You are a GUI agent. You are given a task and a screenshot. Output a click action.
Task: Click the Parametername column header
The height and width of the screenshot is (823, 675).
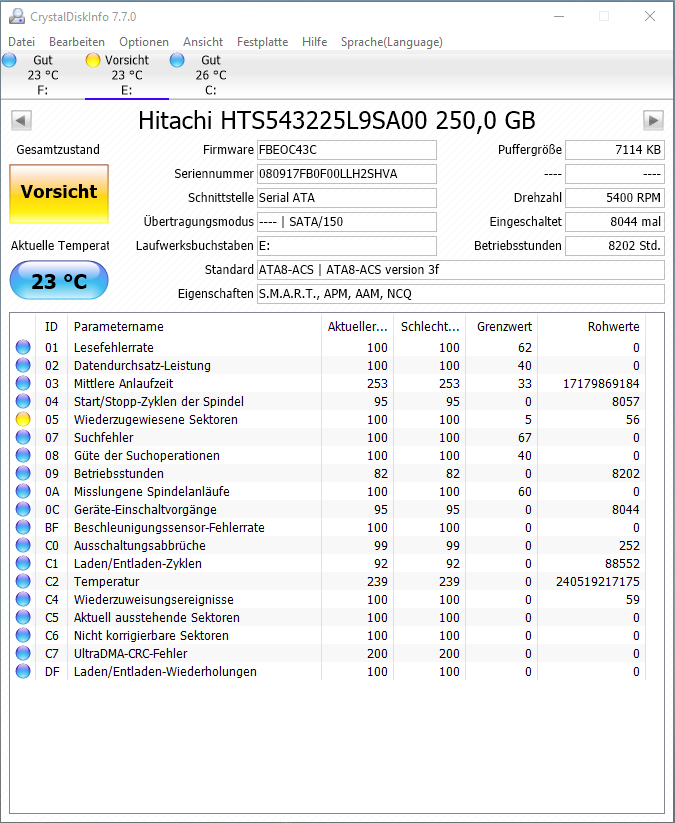(194, 326)
